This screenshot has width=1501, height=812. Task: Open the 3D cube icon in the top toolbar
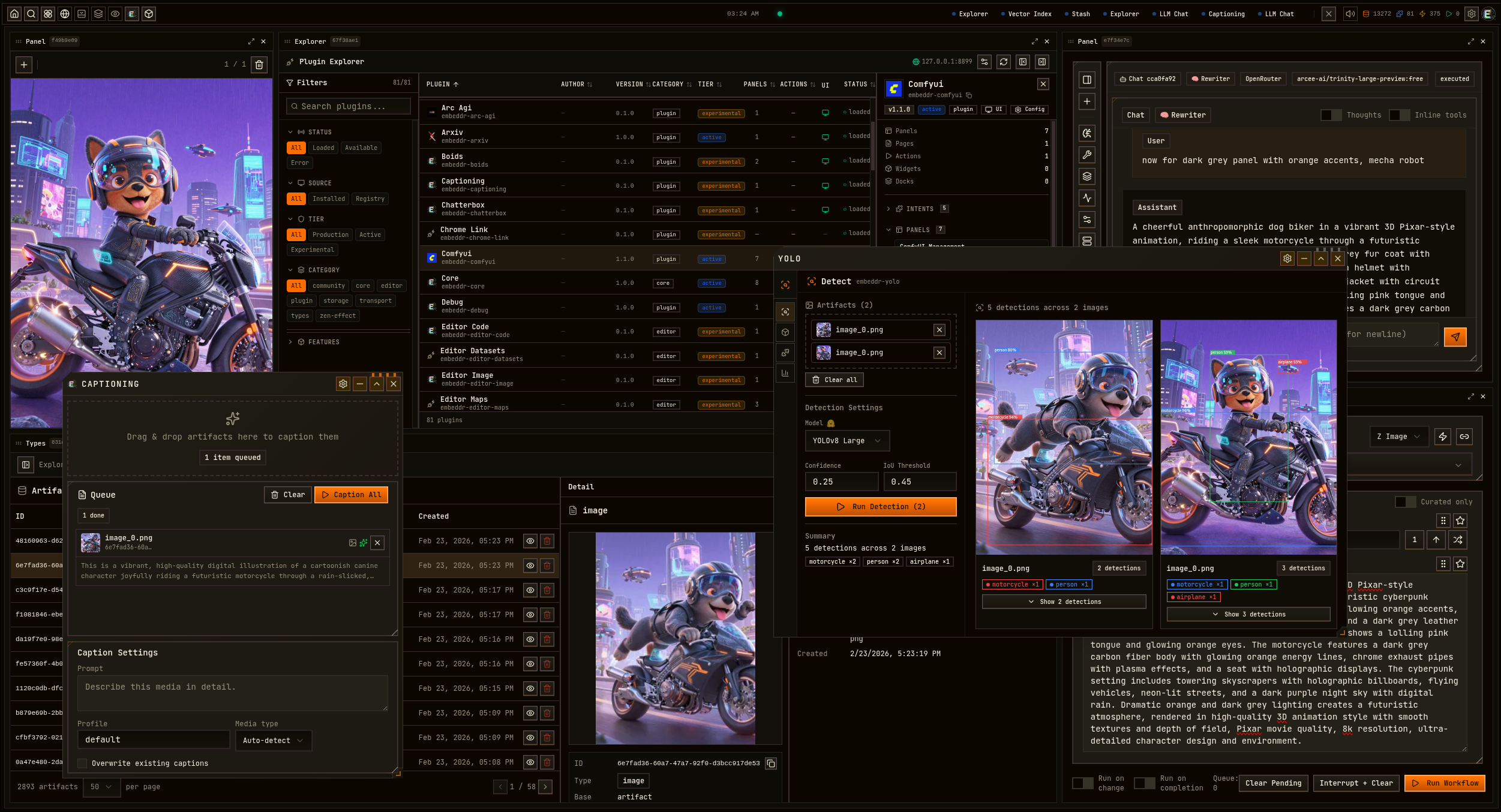pos(148,13)
